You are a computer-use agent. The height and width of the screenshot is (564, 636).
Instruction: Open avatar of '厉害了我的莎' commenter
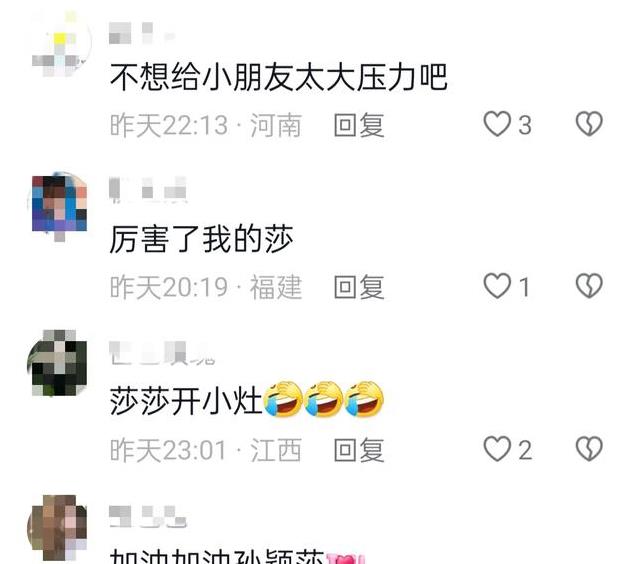click(x=59, y=206)
